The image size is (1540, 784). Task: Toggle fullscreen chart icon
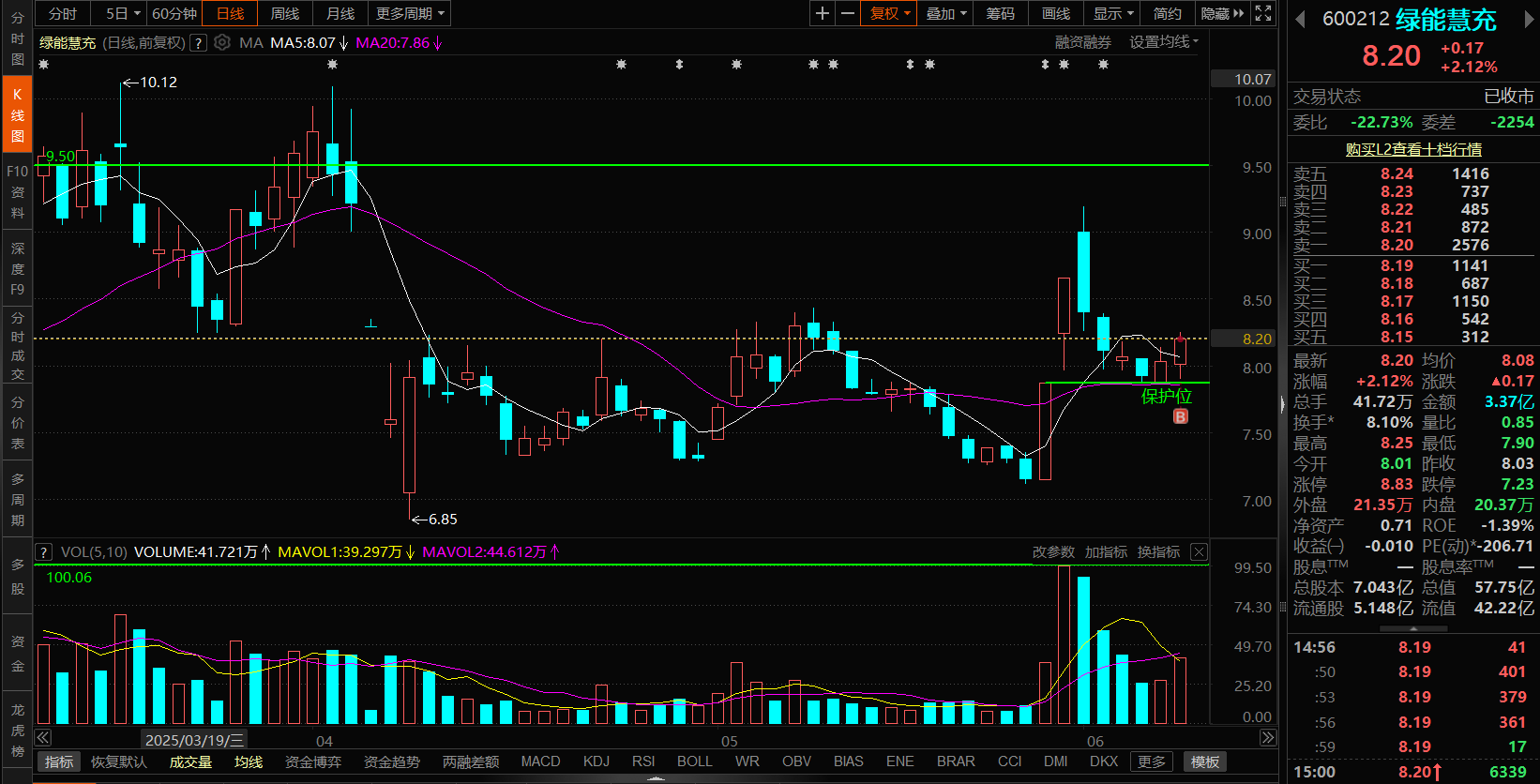point(1263,13)
